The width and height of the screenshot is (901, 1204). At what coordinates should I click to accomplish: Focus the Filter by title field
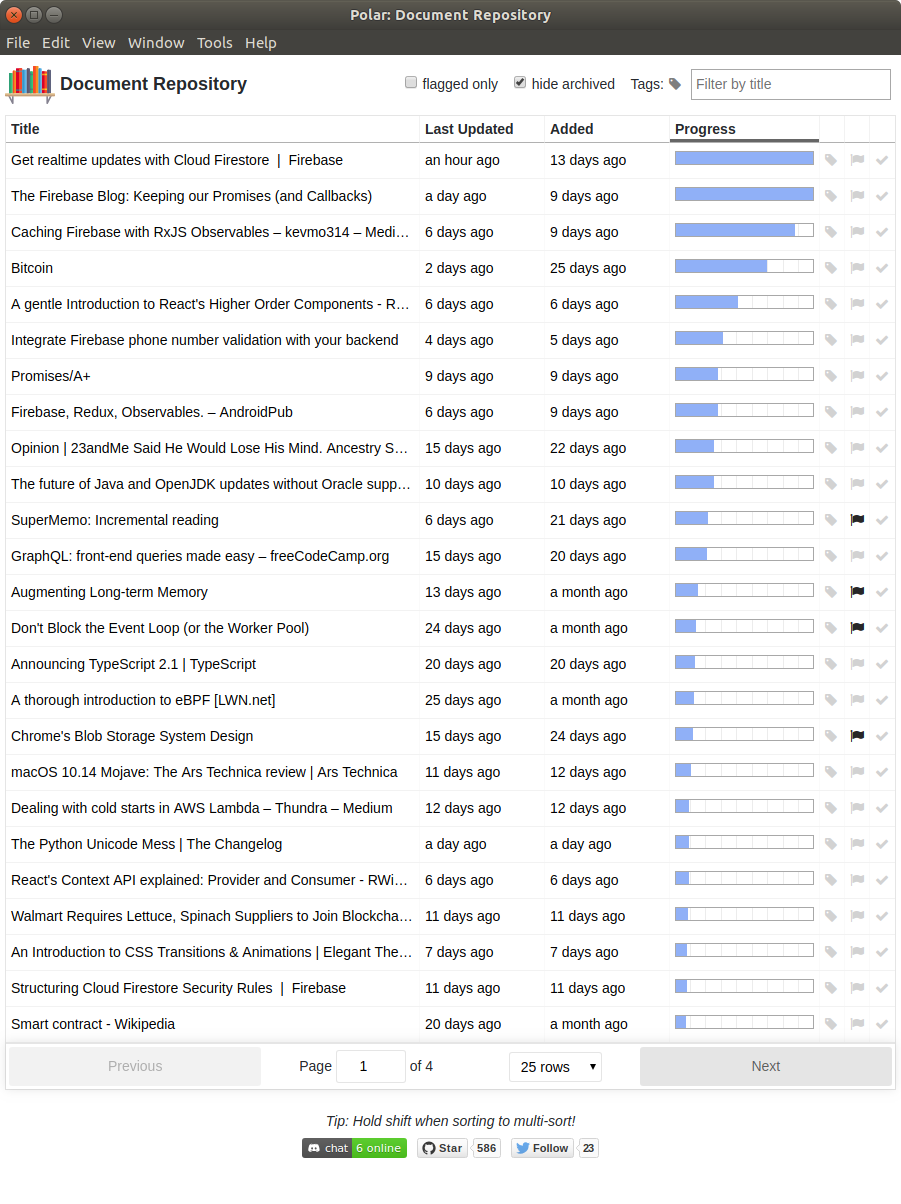click(x=790, y=84)
